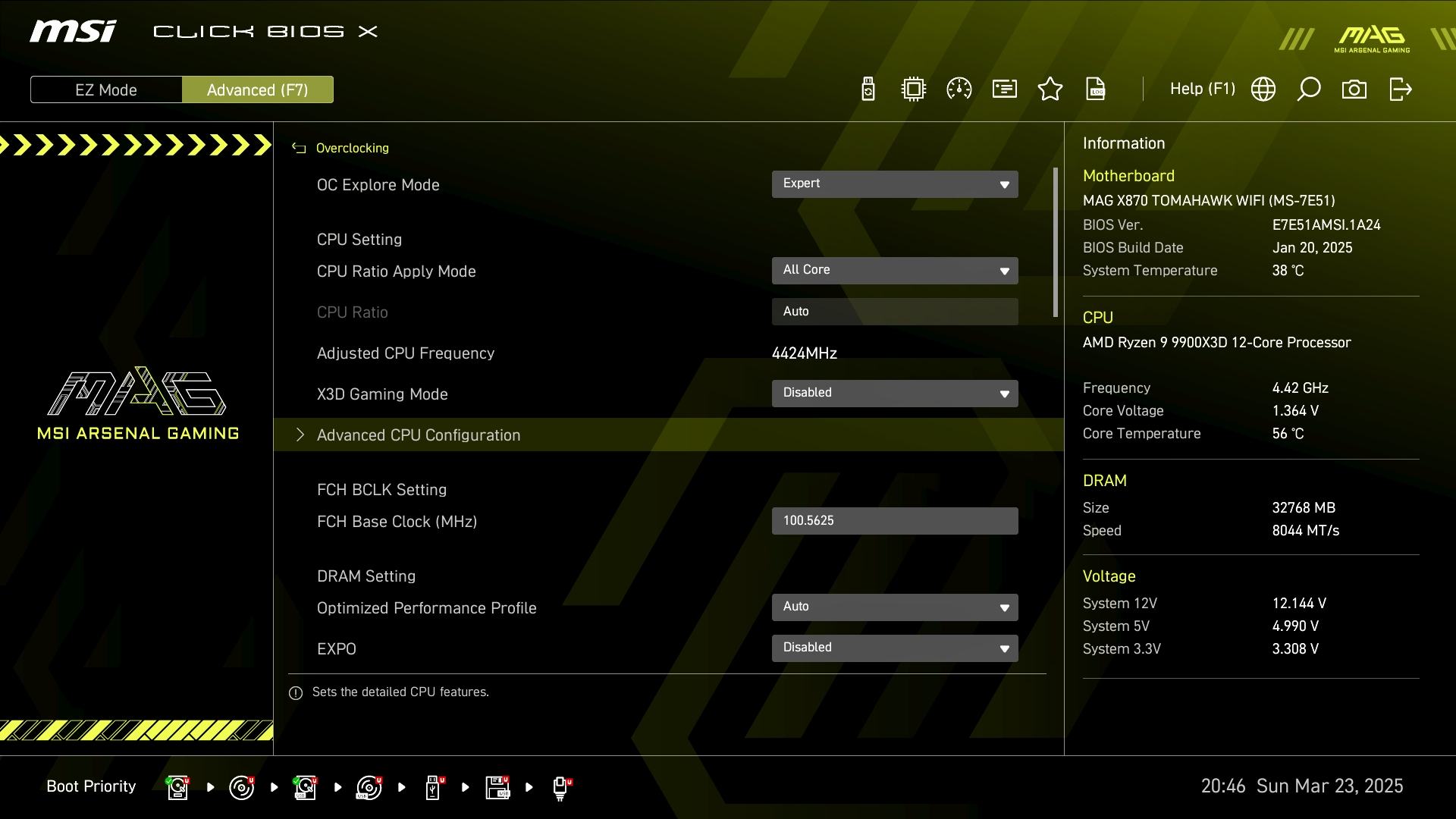The image size is (1456, 819).
Task: Select the USB floppy boot device icon
Action: point(497,787)
